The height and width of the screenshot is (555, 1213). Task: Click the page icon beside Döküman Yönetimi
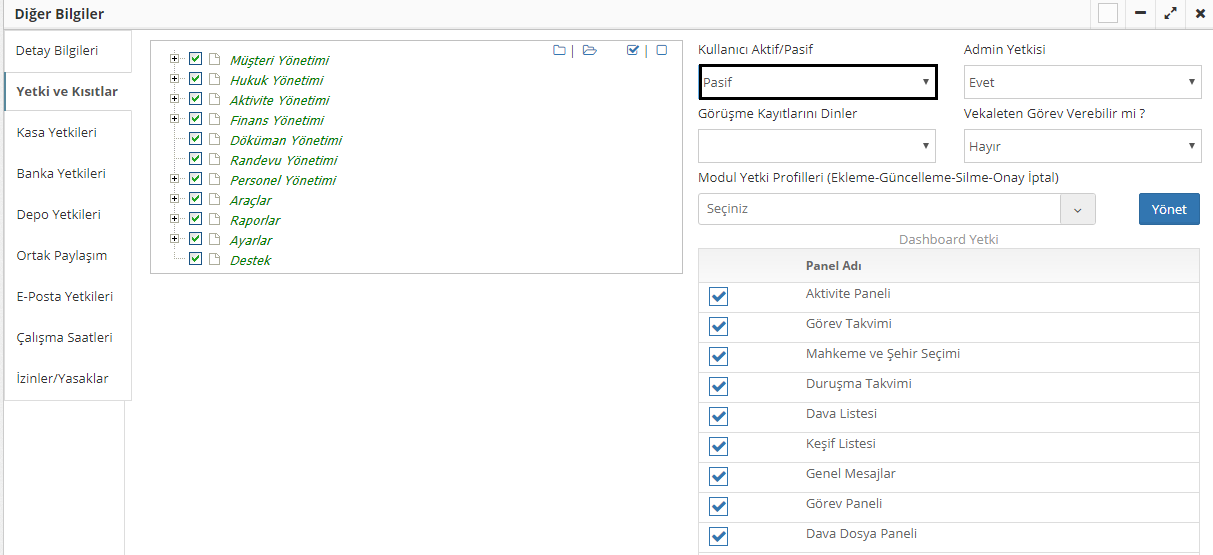[x=214, y=139]
